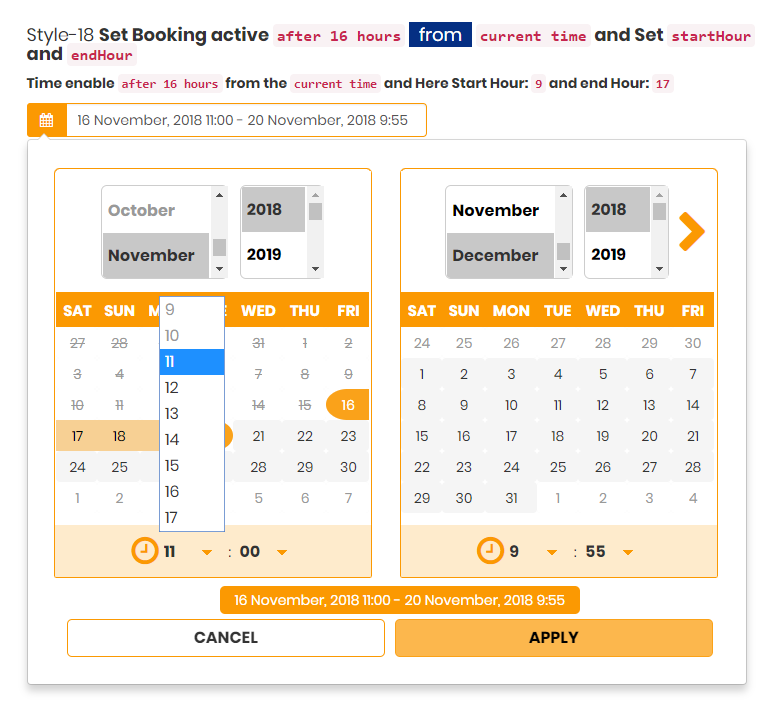Pick December 20 in the right calendar
This screenshot has width=780, height=723.
(649, 436)
